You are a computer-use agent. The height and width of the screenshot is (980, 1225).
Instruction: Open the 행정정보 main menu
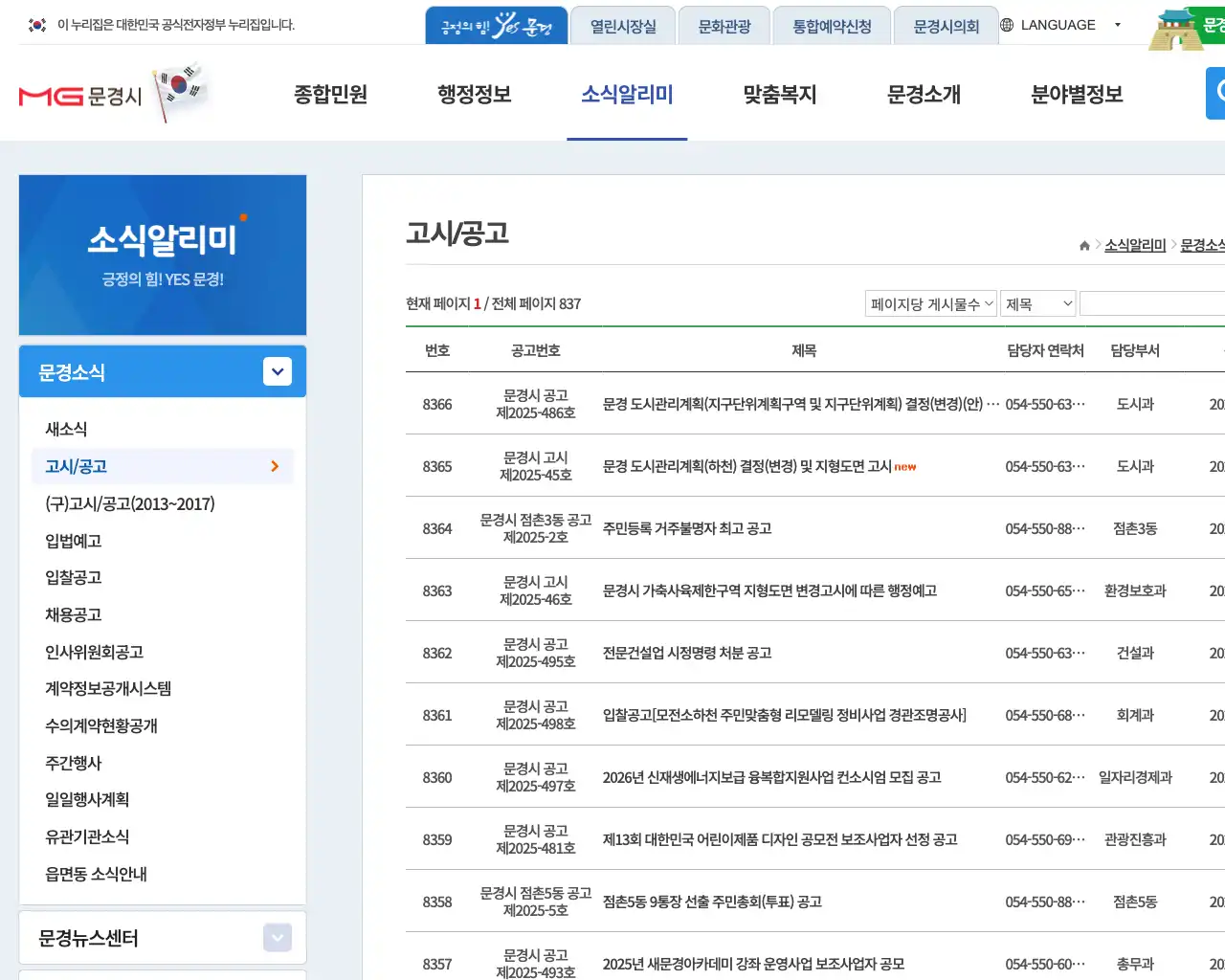(474, 94)
